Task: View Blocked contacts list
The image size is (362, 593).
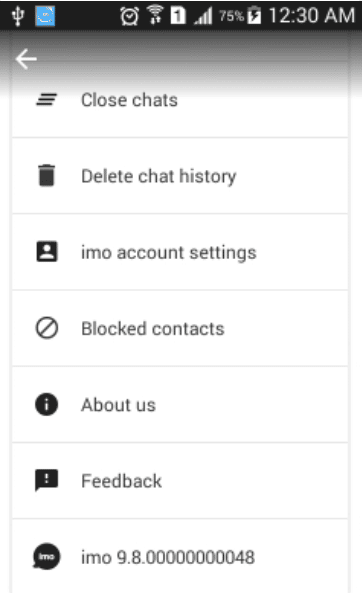Action: coord(180,328)
